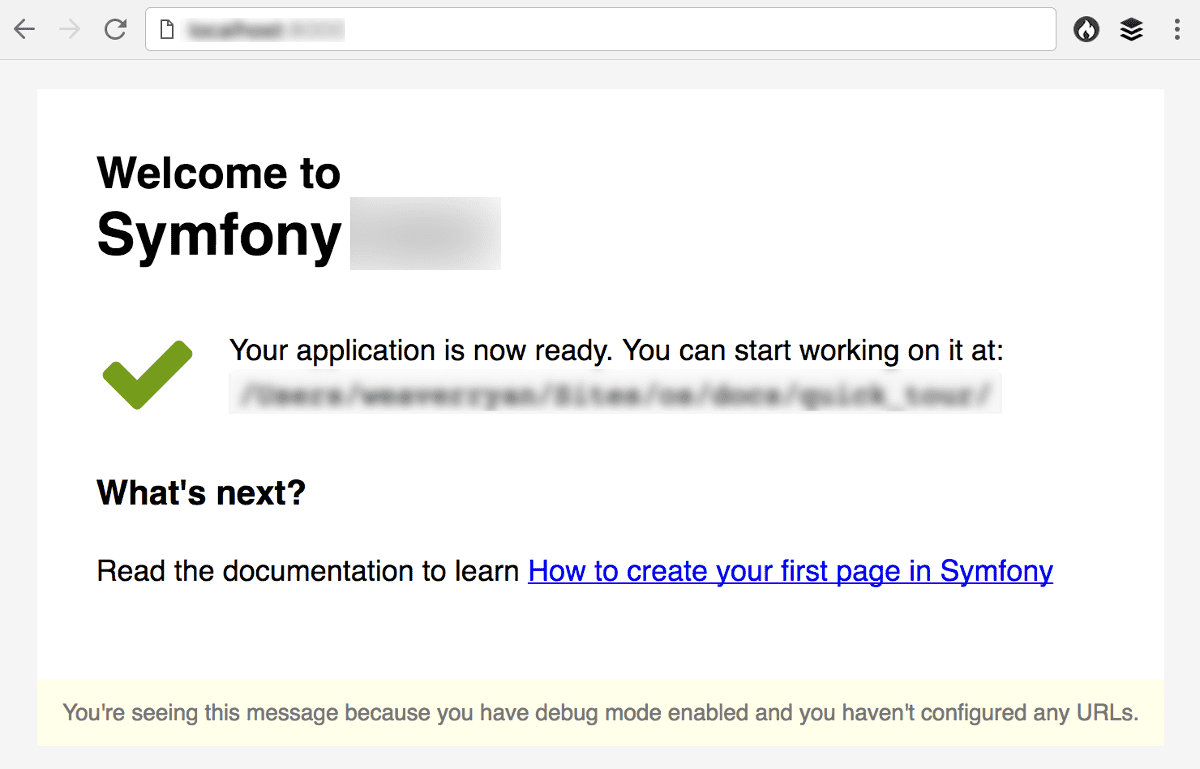Viewport: 1200px width, 769px height.
Task: Click the blurred URL text in address bar
Action: point(265,31)
